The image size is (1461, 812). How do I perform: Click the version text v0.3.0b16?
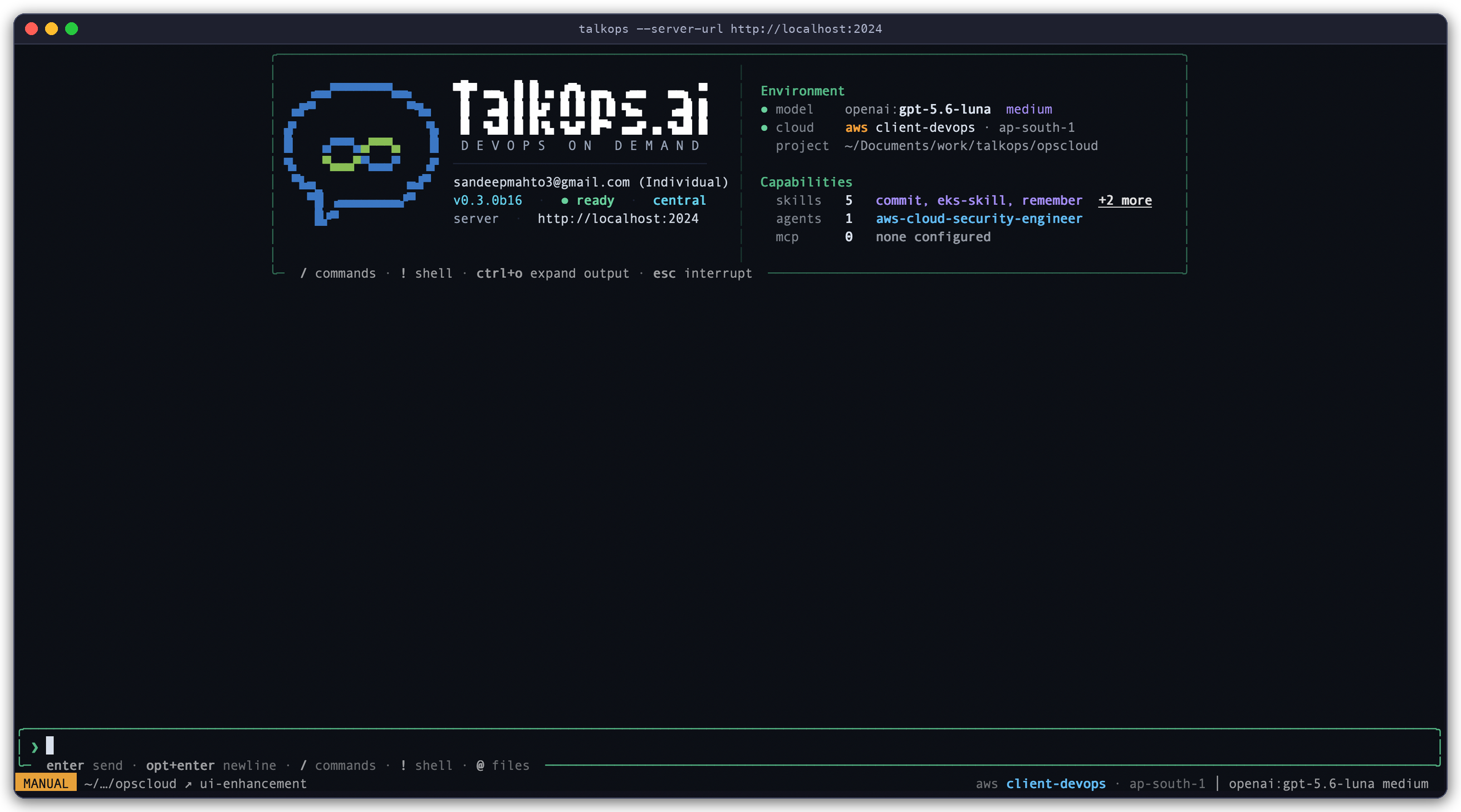click(x=487, y=200)
